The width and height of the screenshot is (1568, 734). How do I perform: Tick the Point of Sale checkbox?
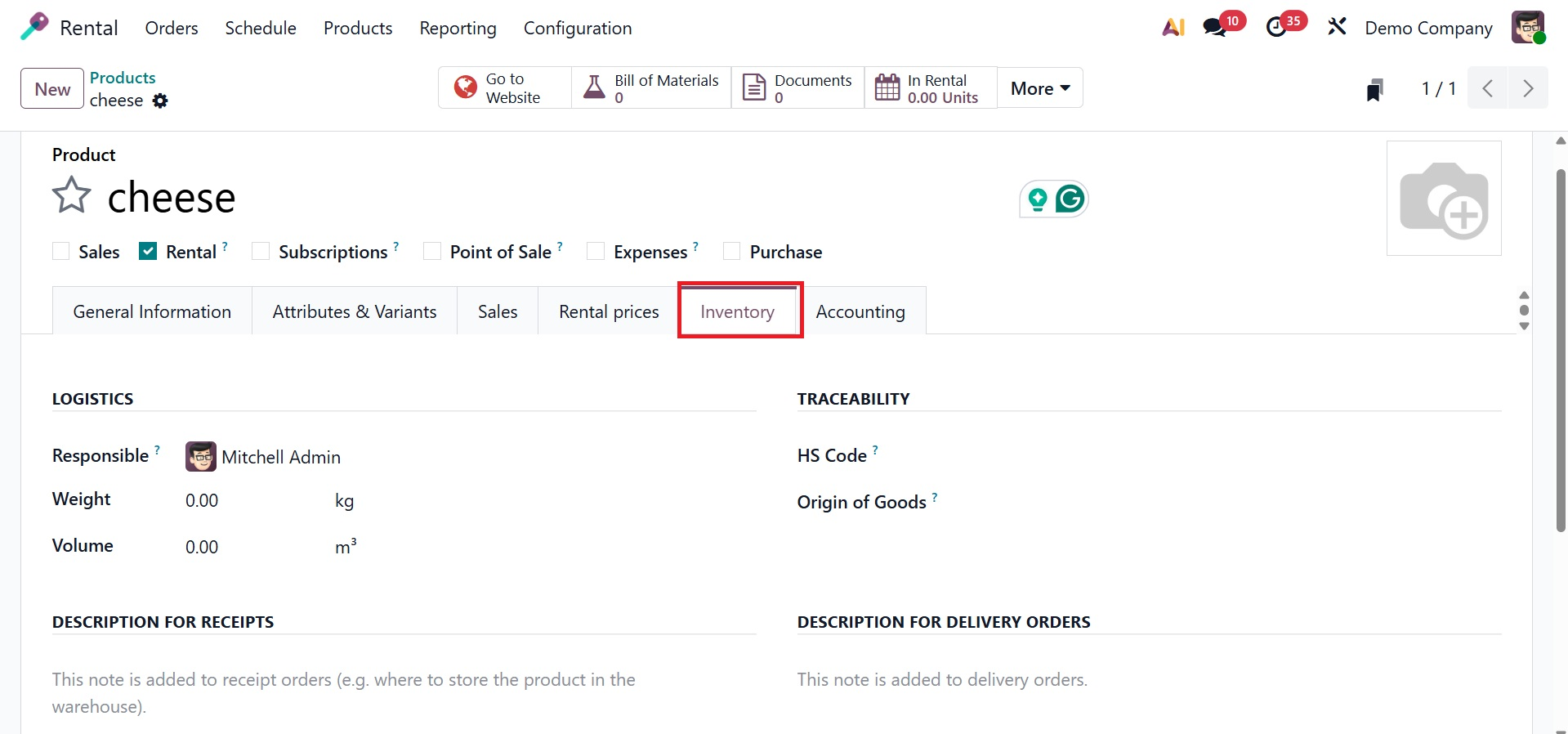(432, 252)
